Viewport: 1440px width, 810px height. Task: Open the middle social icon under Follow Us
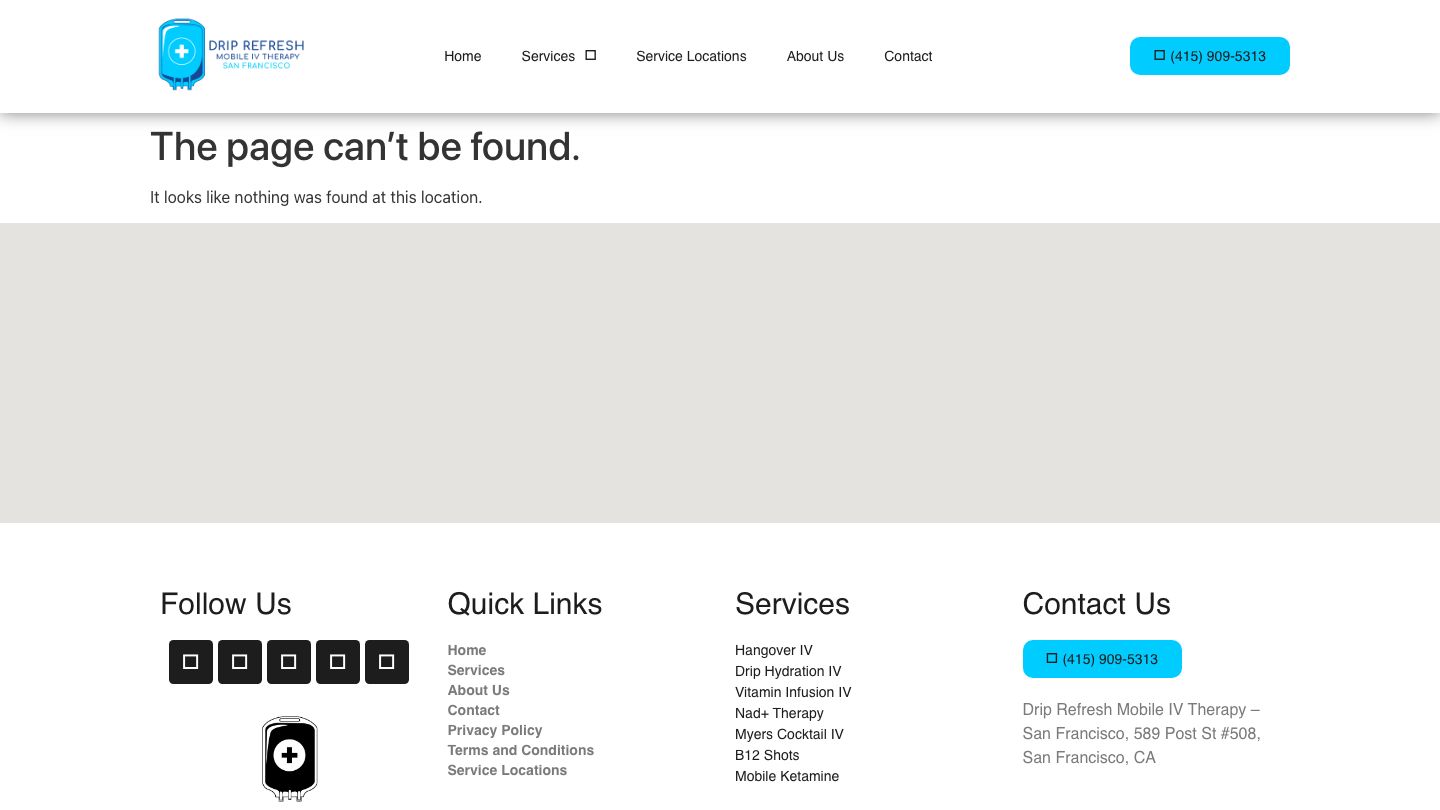point(289,662)
